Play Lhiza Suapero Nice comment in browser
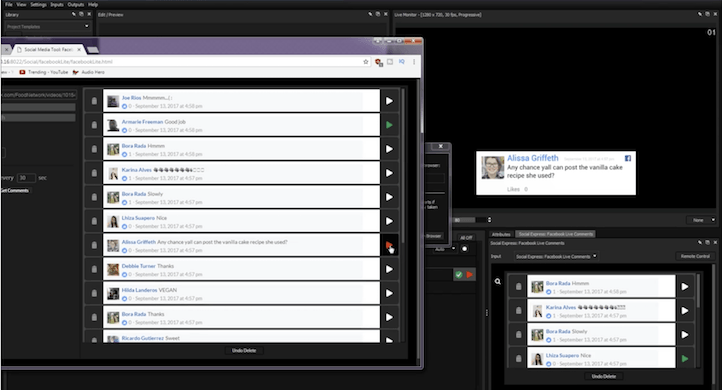The image size is (722, 390). (x=389, y=221)
